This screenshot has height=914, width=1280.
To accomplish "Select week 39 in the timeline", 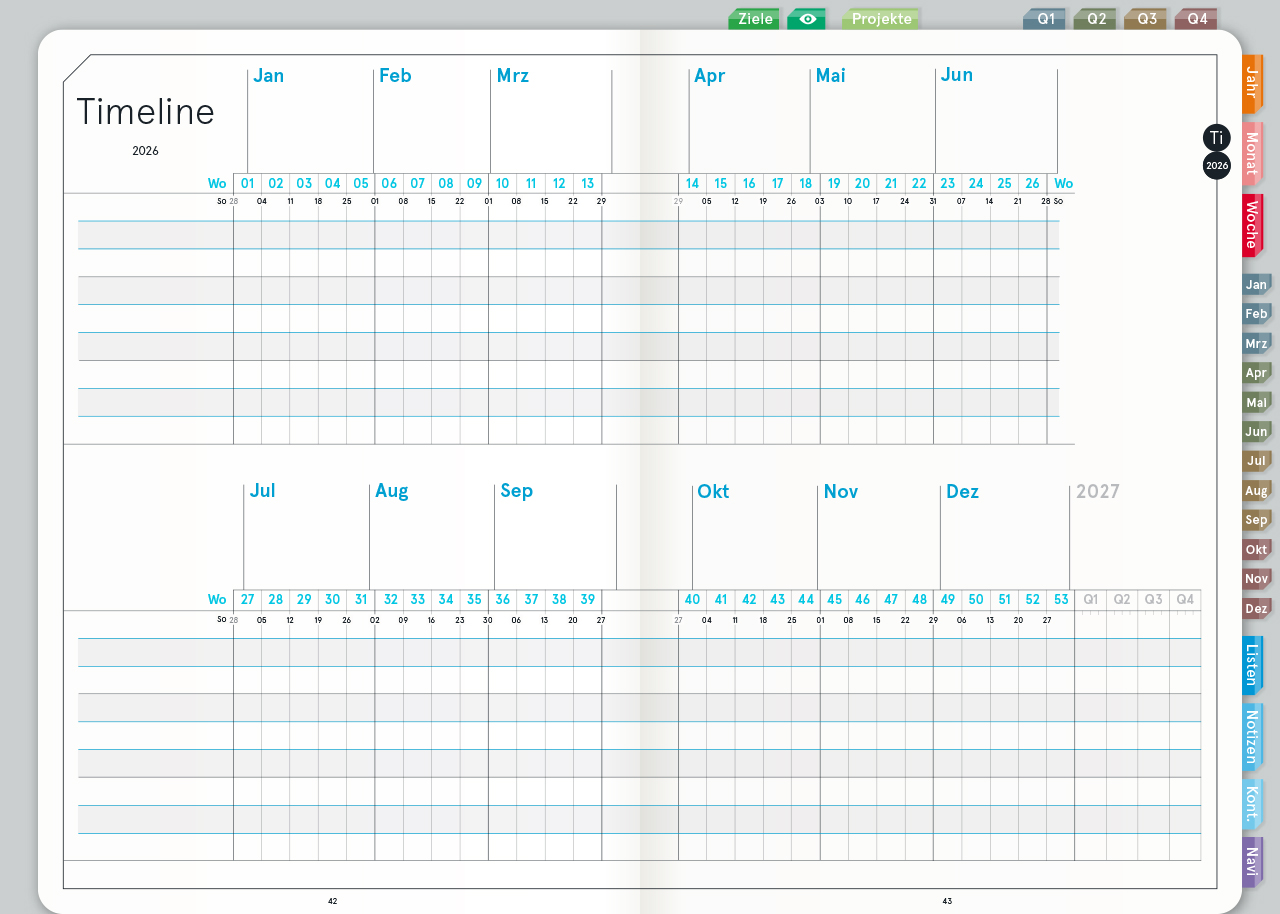I will pyautogui.click(x=588, y=600).
